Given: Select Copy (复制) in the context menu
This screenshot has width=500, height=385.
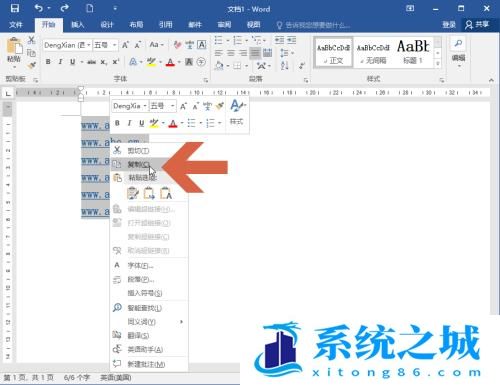Looking at the screenshot, I should [x=149, y=164].
